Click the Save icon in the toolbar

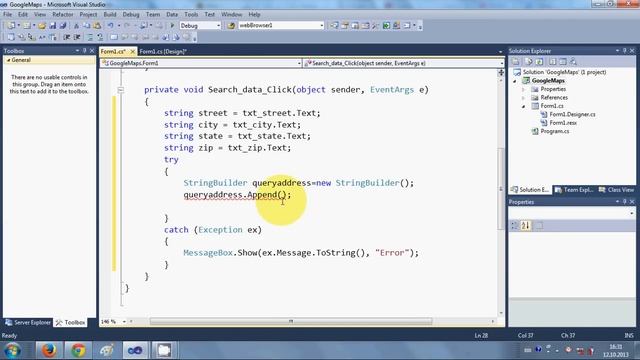pos(53,26)
